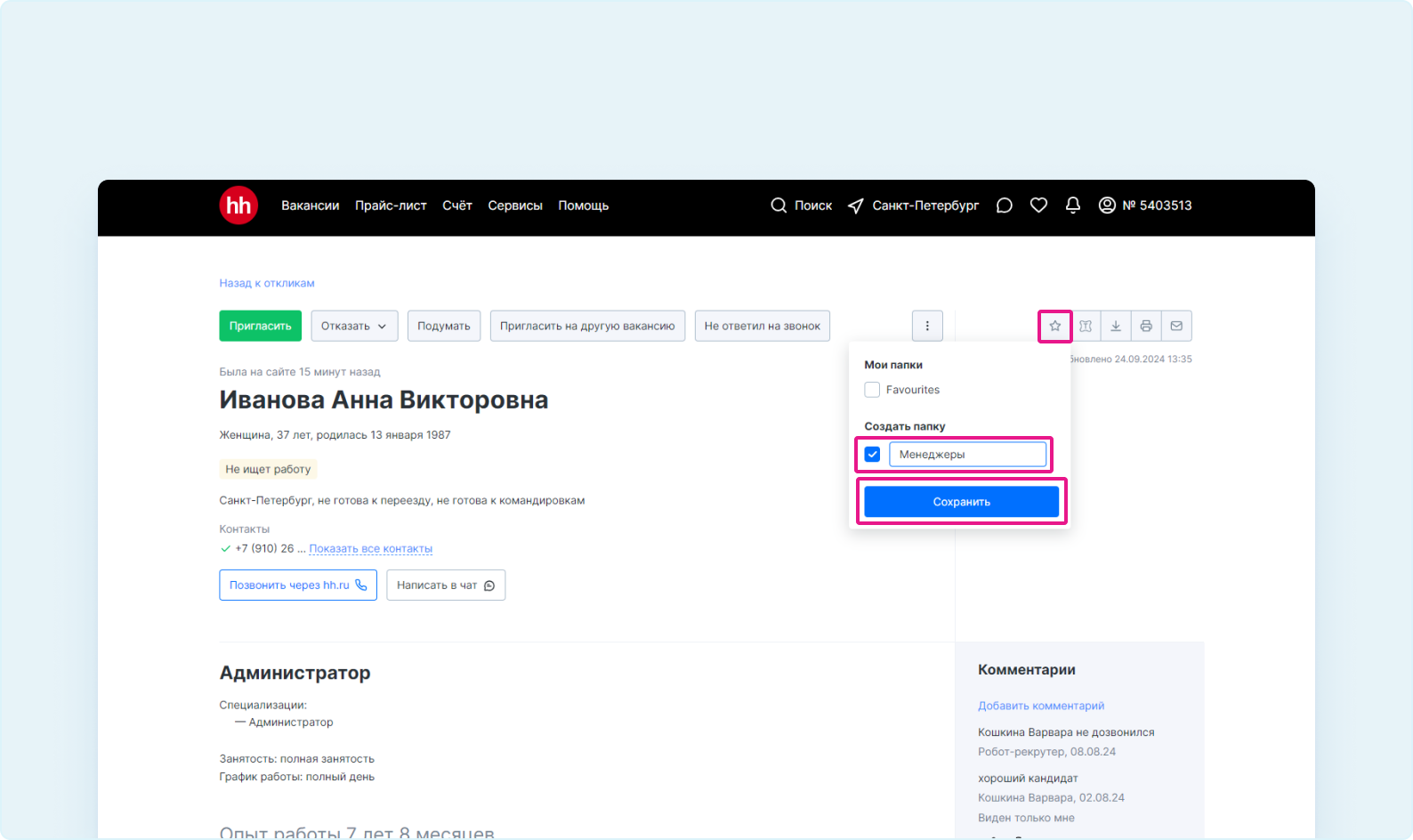Click the green Пригласить button
The image size is (1413, 840).
[261, 326]
